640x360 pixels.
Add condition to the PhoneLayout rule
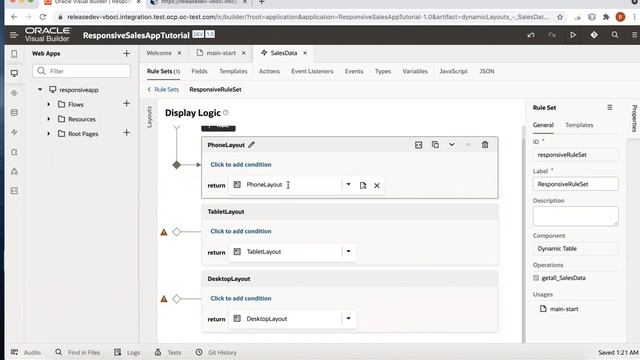241,164
